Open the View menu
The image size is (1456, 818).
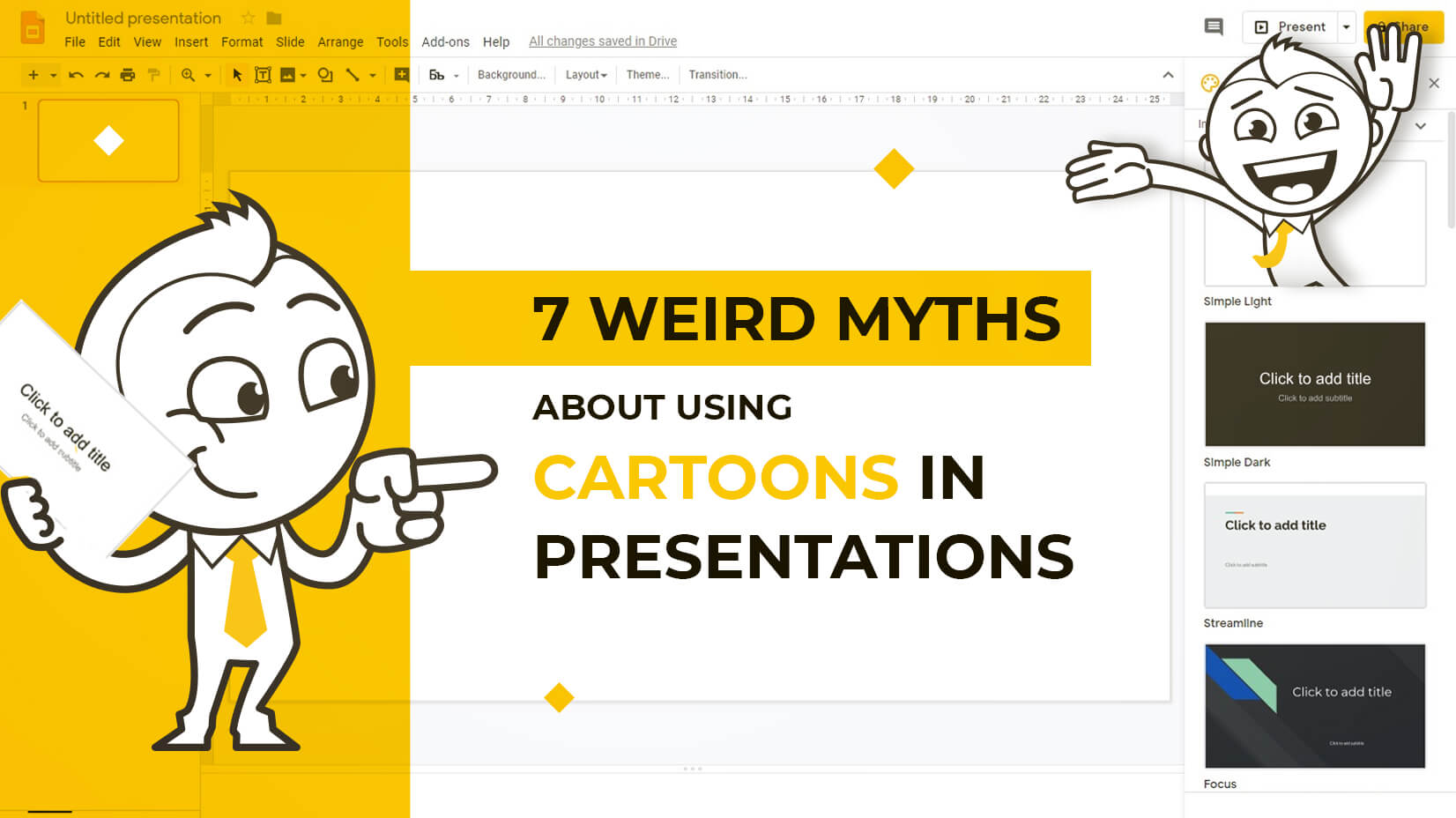(147, 41)
